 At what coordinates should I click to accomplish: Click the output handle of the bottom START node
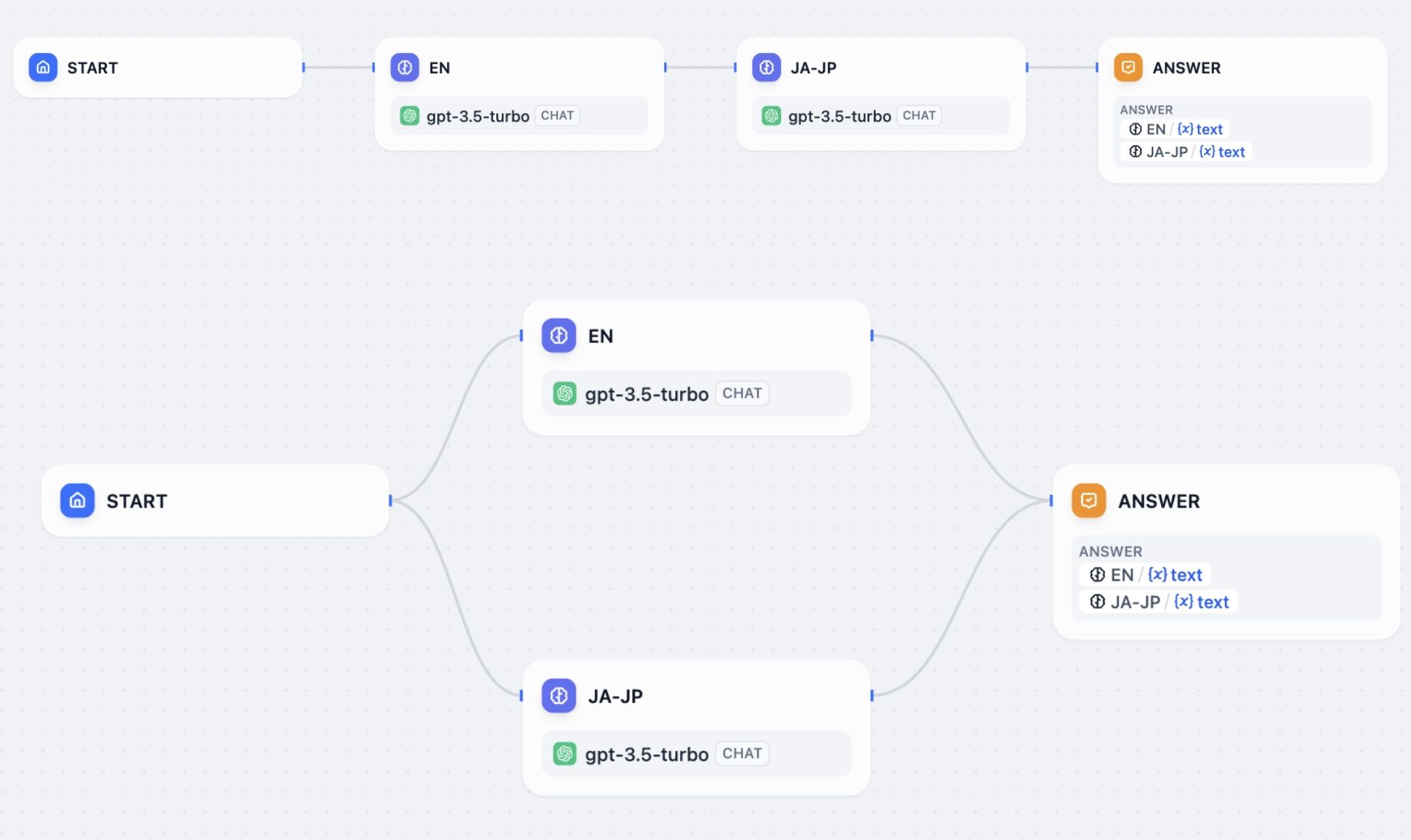(x=391, y=501)
